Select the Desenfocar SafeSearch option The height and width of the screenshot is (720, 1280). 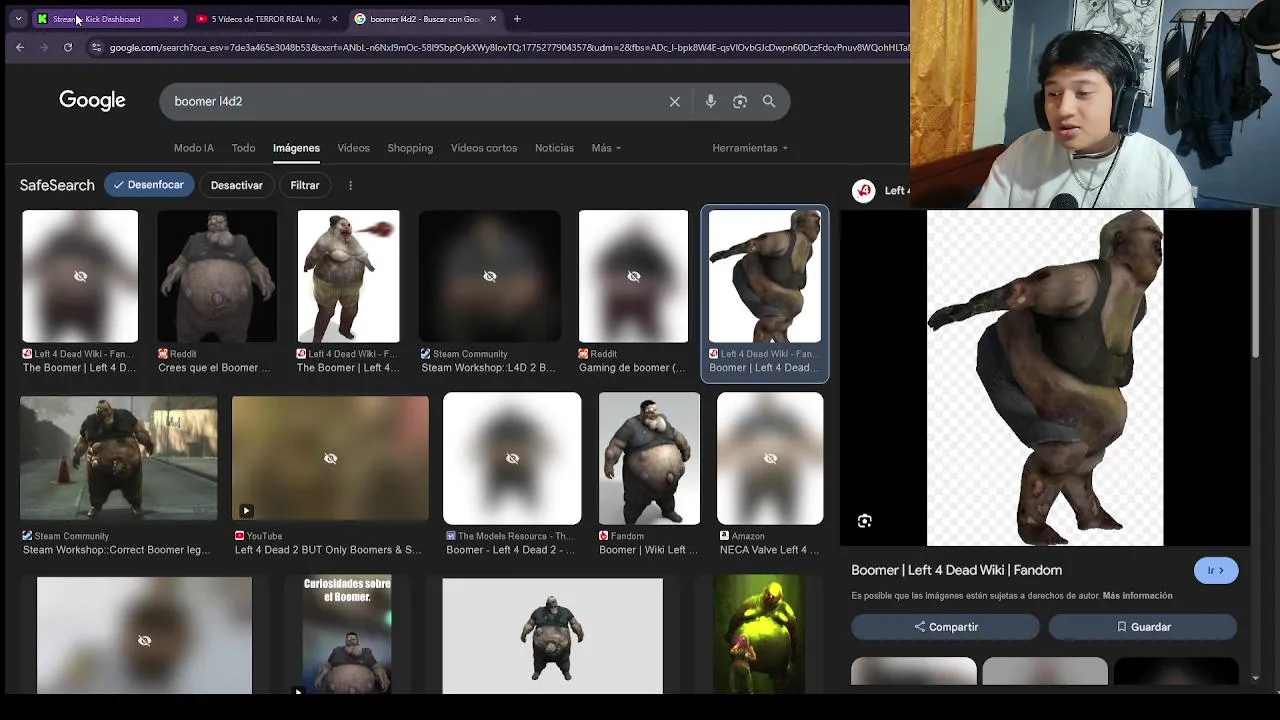[x=149, y=185]
